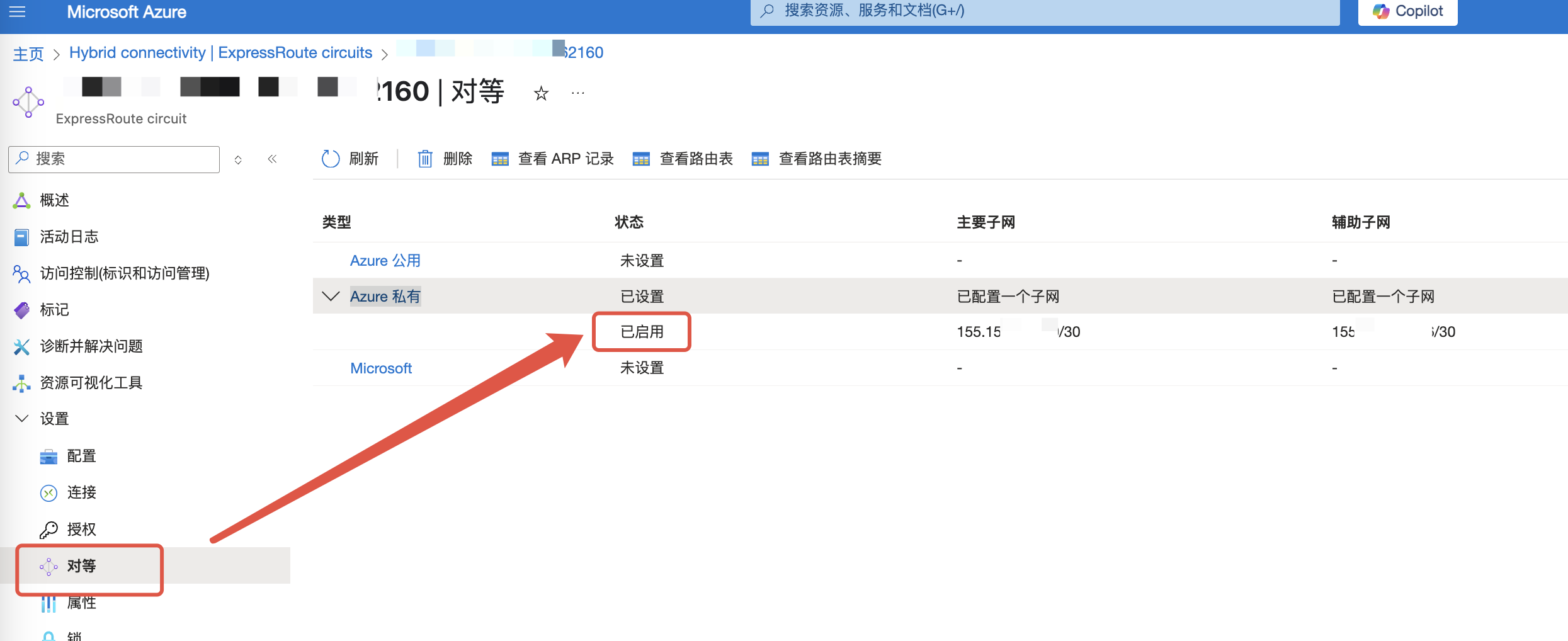Open the more options ellipsis menu

point(577,93)
